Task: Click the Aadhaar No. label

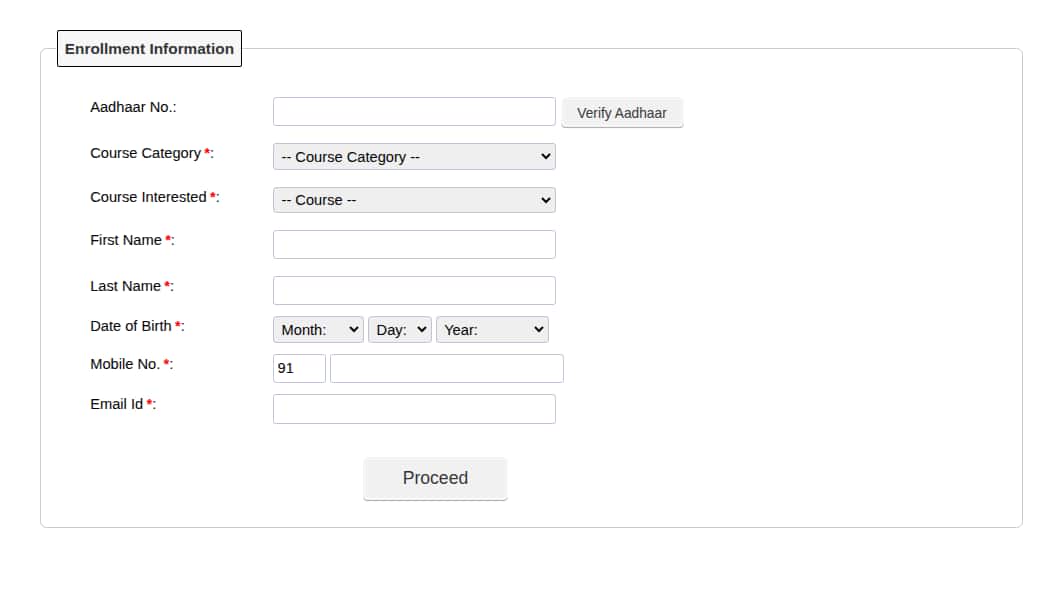Action: (x=133, y=107)
